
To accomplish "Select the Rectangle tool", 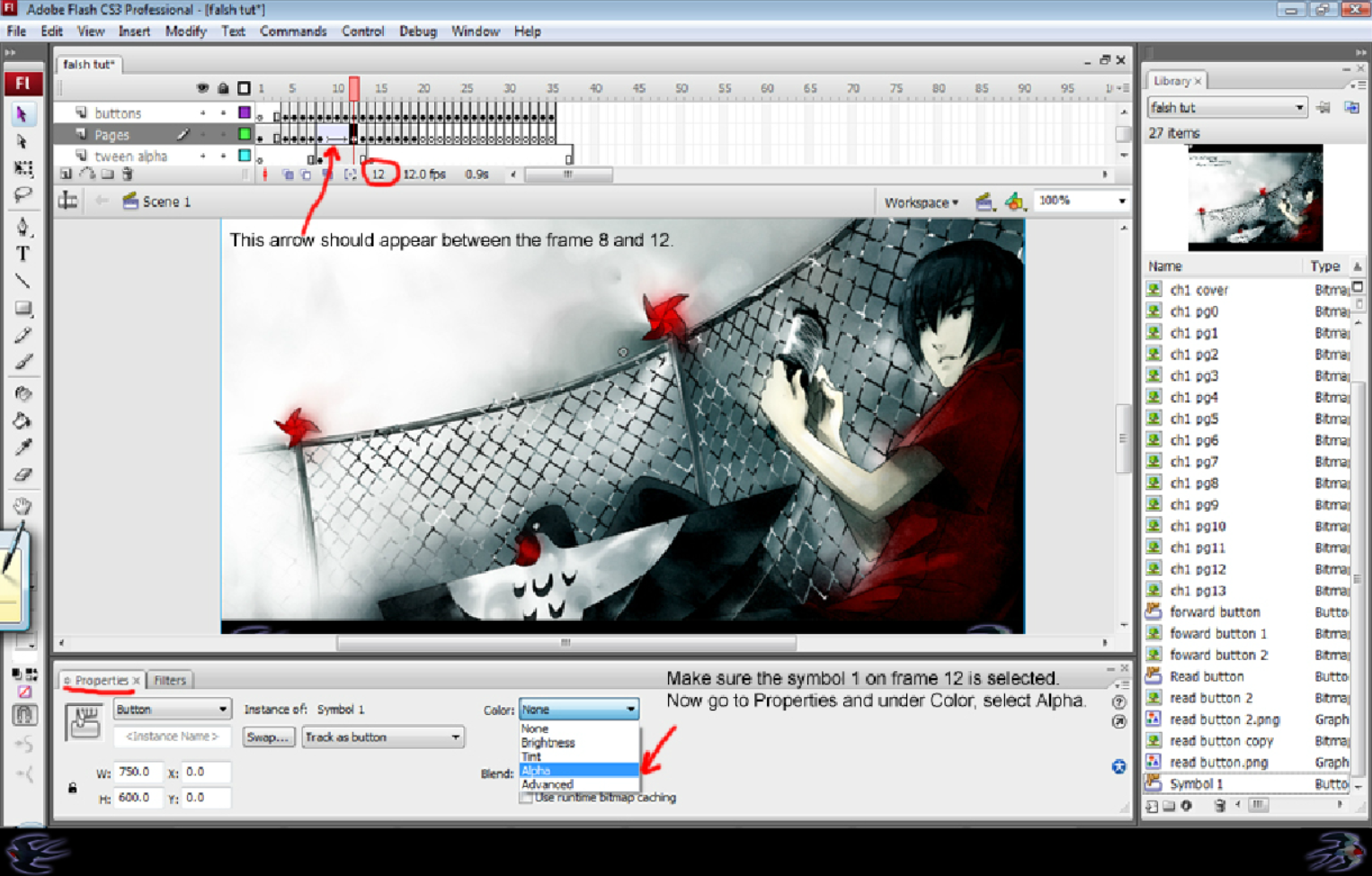I will pos(22,308).
